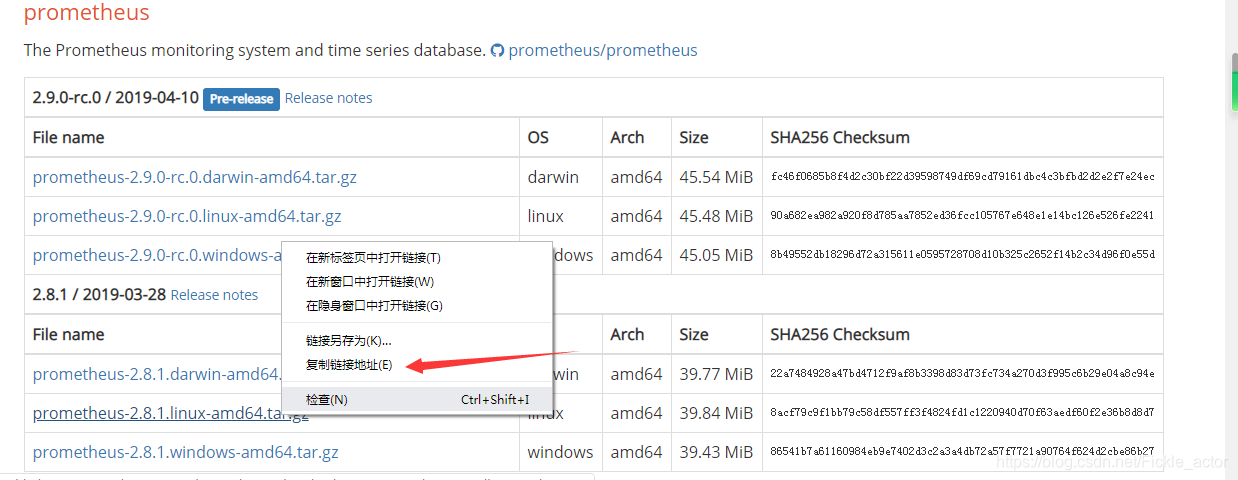Click the 45.05 MiB size cell
Screen dimensions: 1238x480
click(716, 255)
